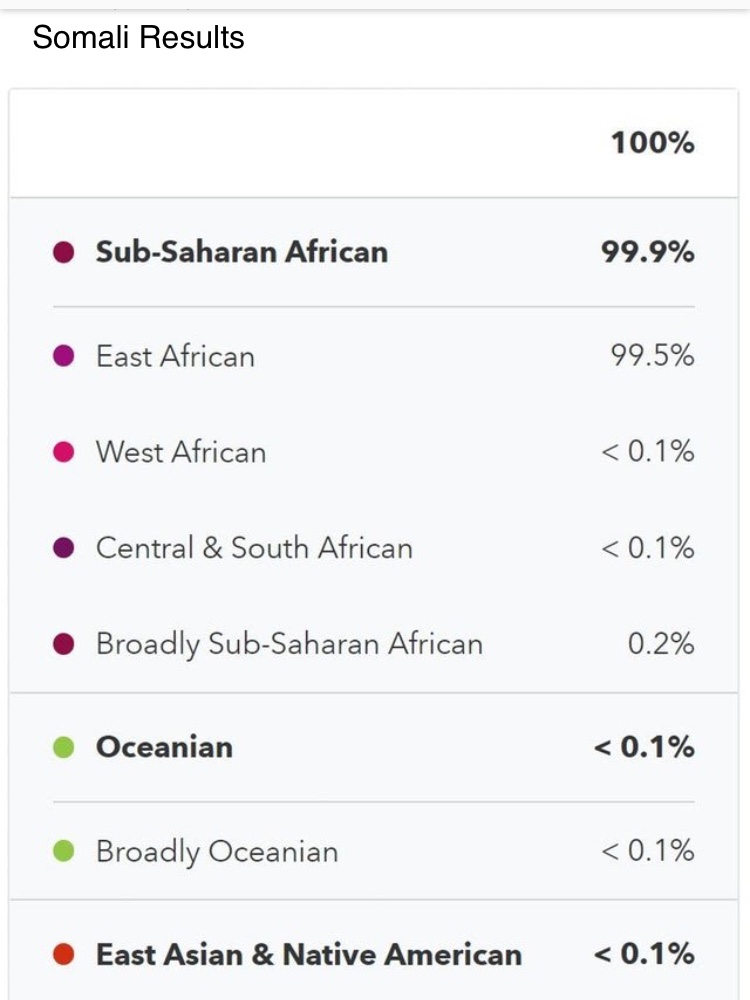This screenshot has height=1000, width=750.
Task: Open the Broadly Sub-Saharan African row
Action: (x=374, y=643)
